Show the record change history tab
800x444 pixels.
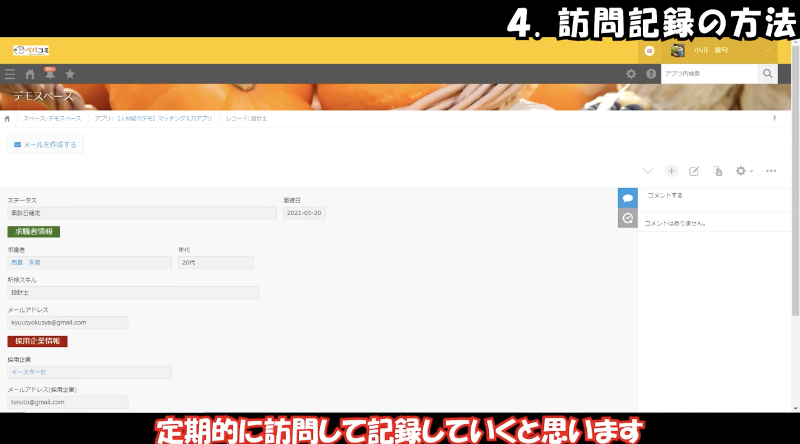[x=628, y=218]
